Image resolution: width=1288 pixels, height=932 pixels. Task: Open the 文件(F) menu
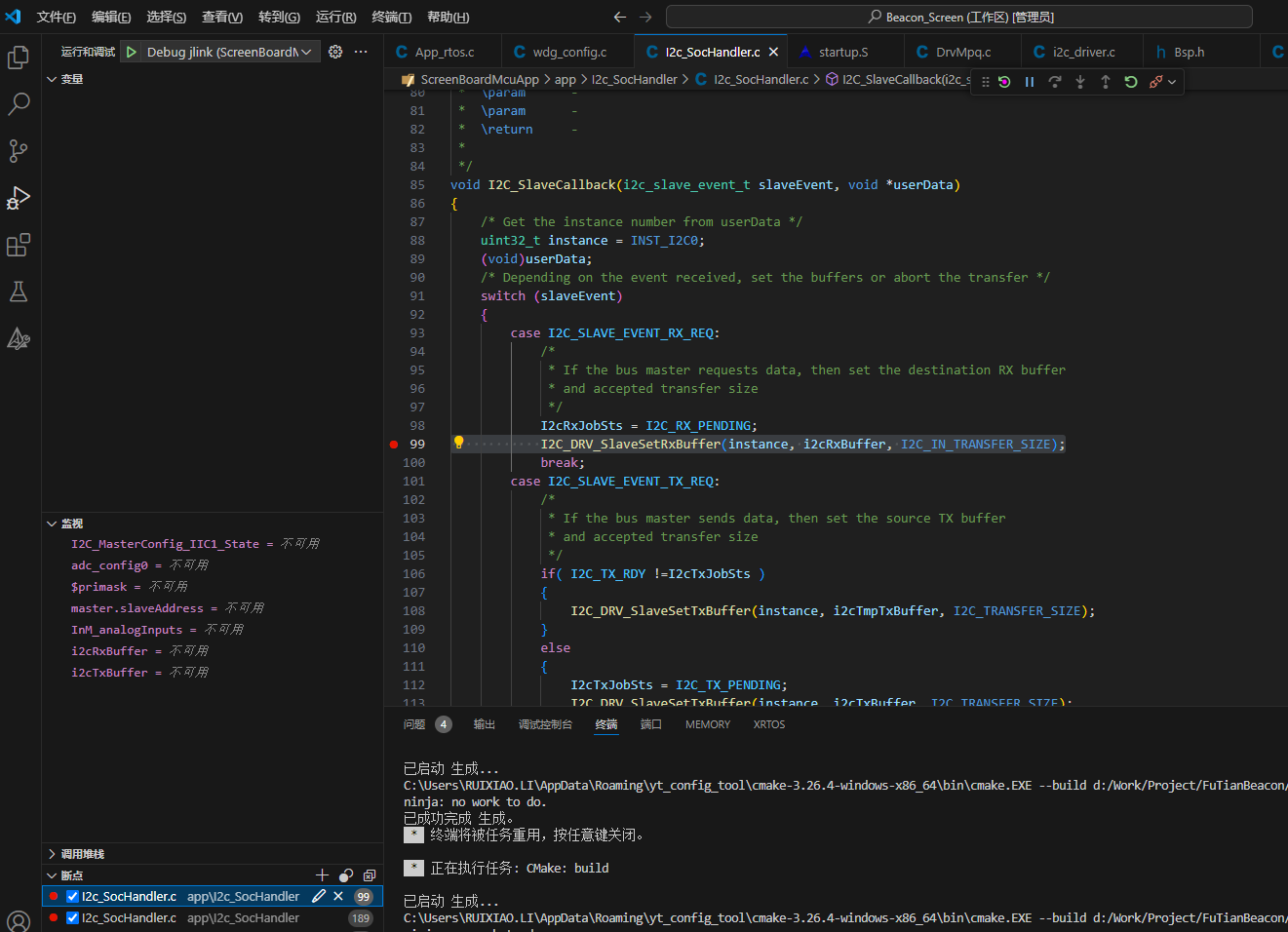coord(57,17)
